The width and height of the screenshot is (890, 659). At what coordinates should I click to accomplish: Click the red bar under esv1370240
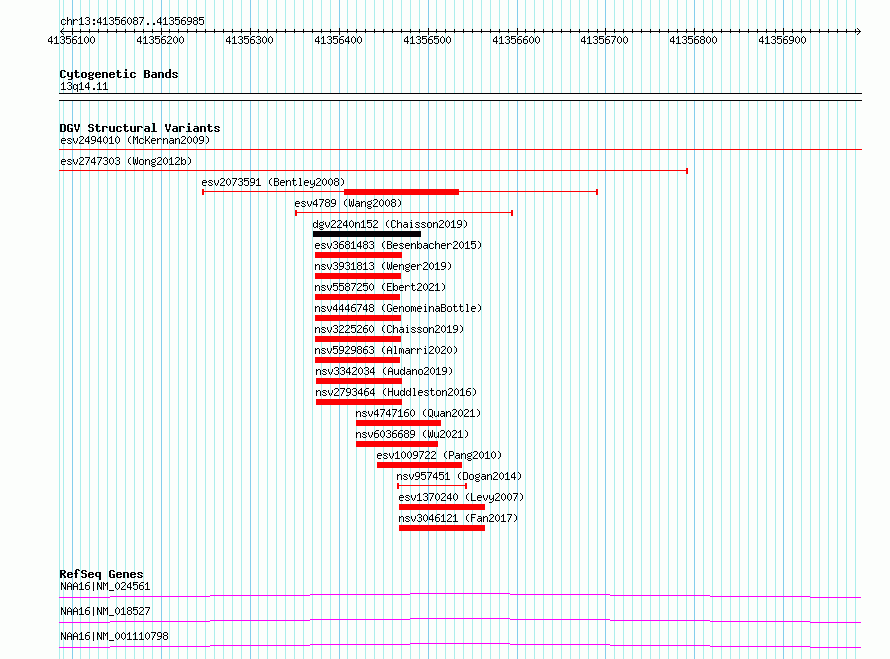click(x=442, y=507)
